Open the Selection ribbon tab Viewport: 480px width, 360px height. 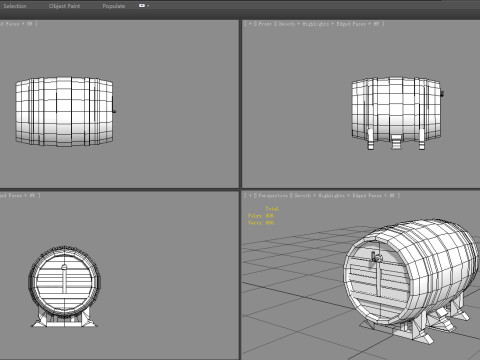15,6
